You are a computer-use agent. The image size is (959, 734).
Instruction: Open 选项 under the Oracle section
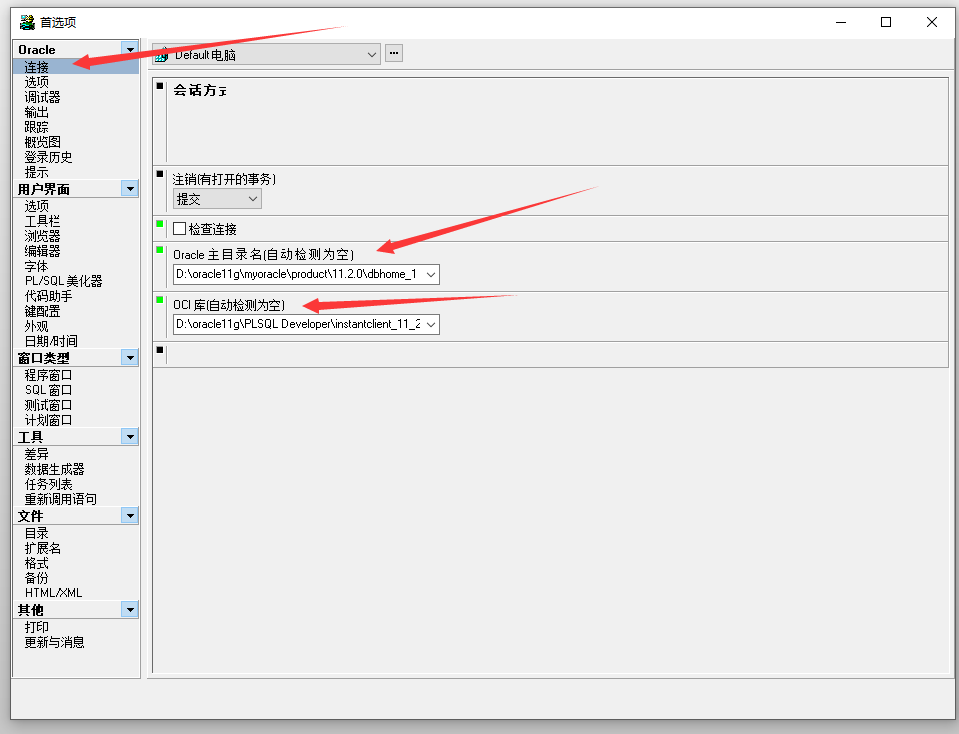pyautogui.click(x=37, y=82)
